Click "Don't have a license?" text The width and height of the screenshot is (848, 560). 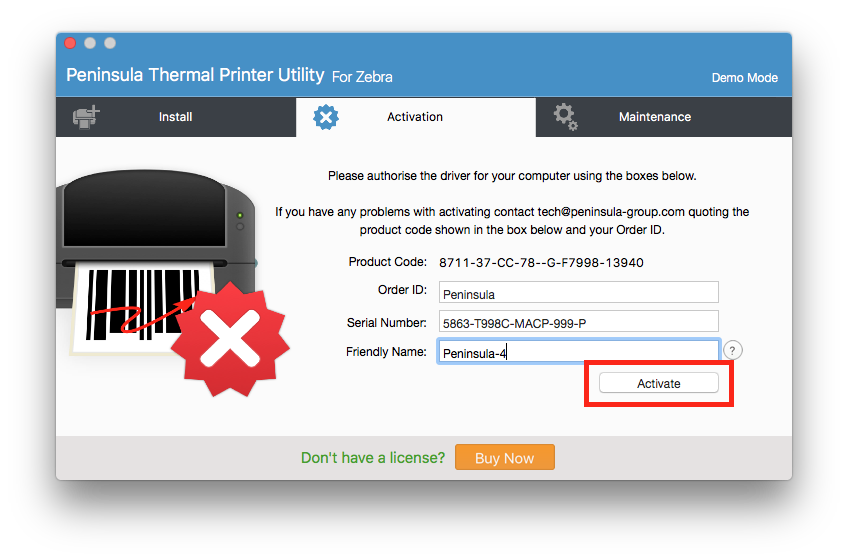pyautogui.click(x=373, y=458)
